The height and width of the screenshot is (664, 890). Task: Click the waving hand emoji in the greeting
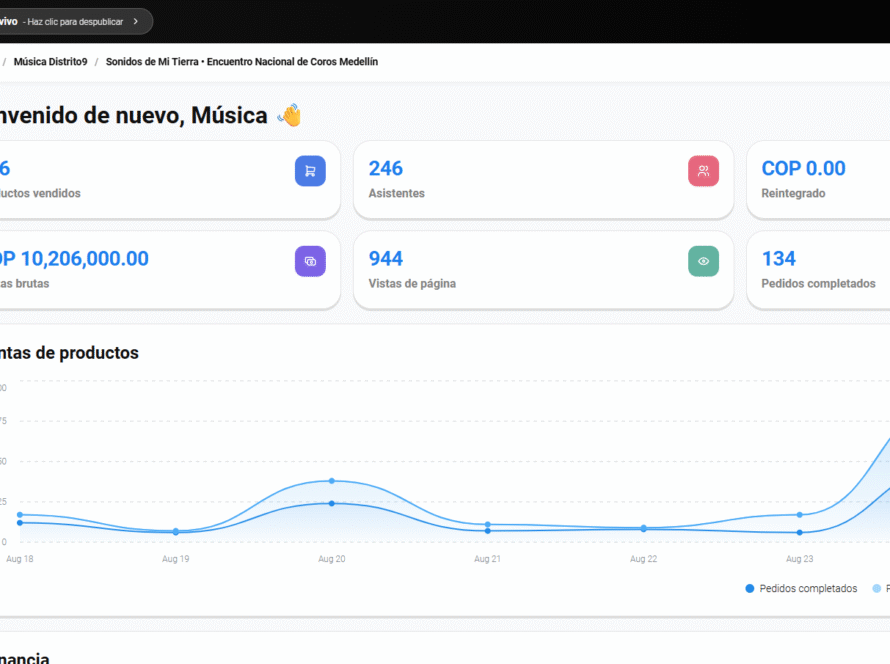coord(289,116)
